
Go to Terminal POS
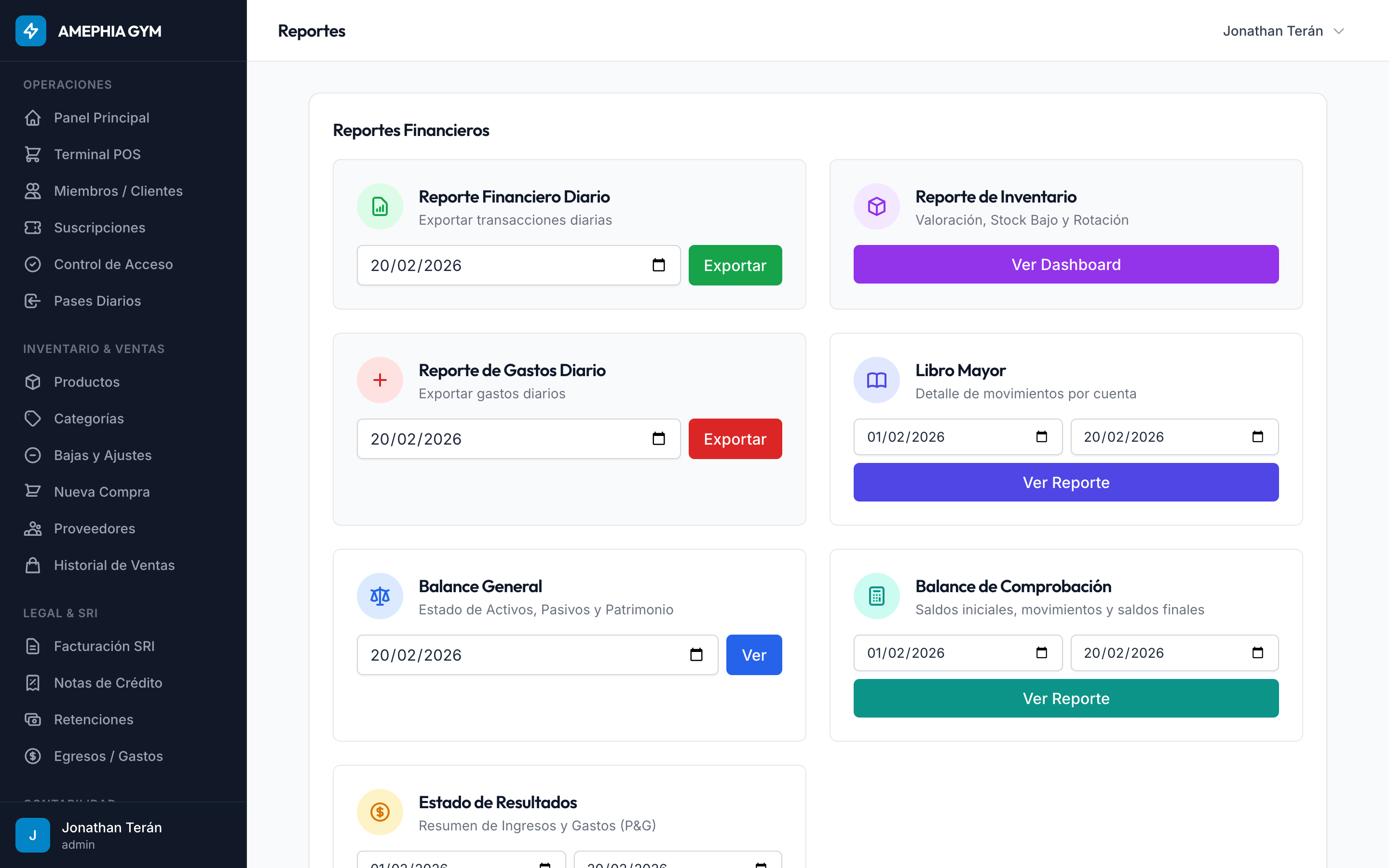click(x=123, y=154)
